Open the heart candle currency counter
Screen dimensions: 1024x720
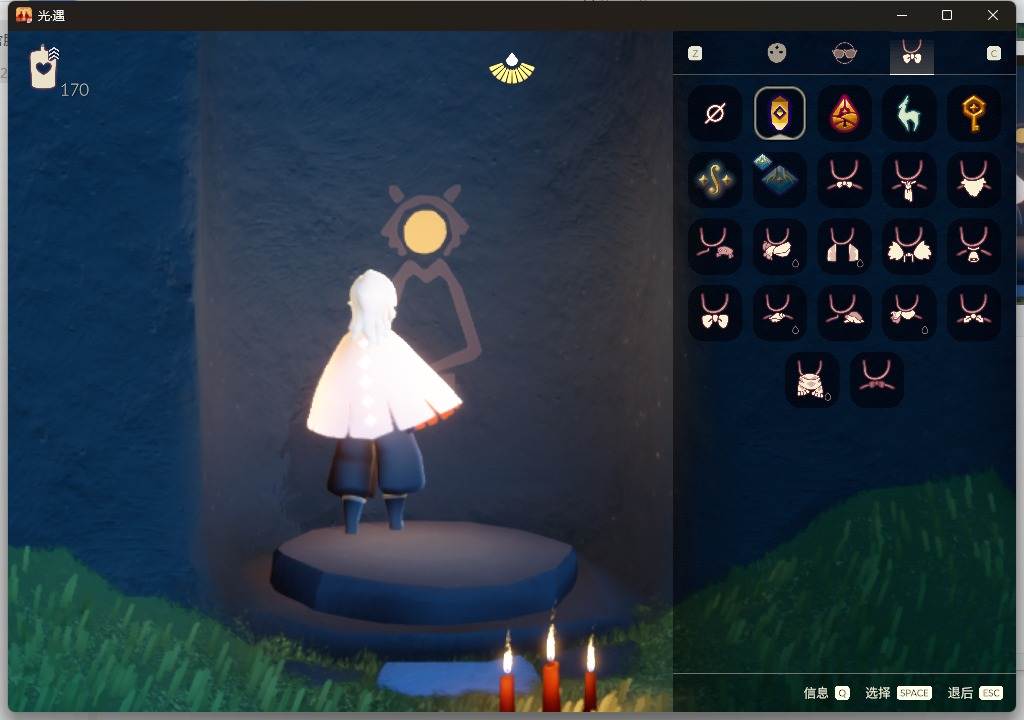click(x=59, y=70)
